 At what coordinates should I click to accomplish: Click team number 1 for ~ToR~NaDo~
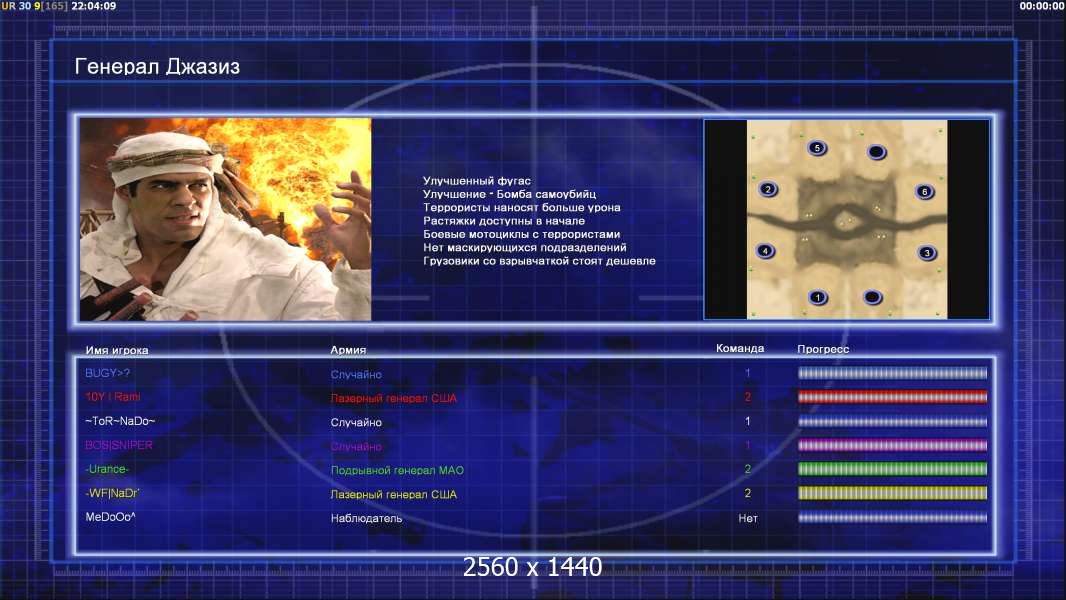click(x=747, y=421)
